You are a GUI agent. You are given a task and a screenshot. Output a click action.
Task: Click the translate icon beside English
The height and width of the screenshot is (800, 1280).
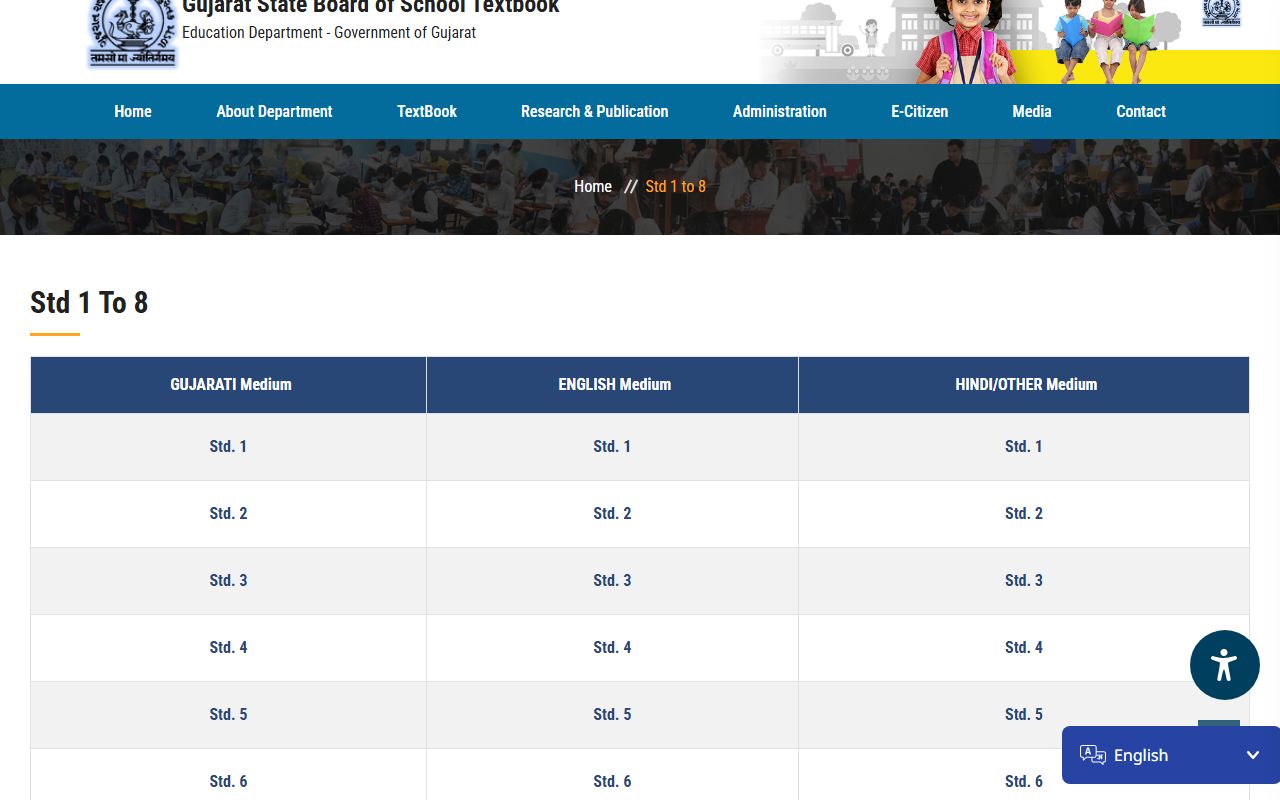point(1093,755)
